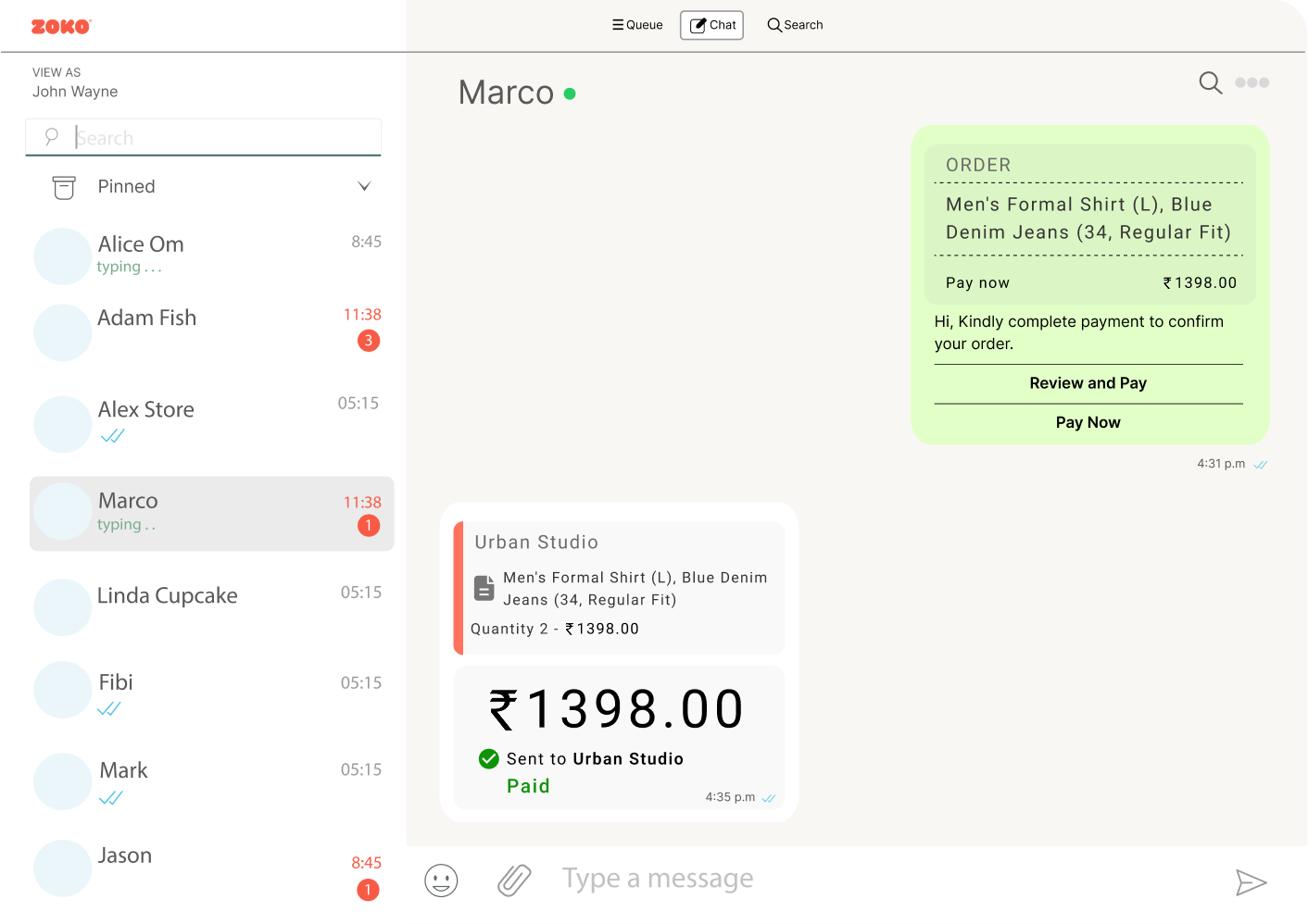Expand the Pinned chats chevron
Viewport: 1308px width, 924px height.
click(364, 186)
